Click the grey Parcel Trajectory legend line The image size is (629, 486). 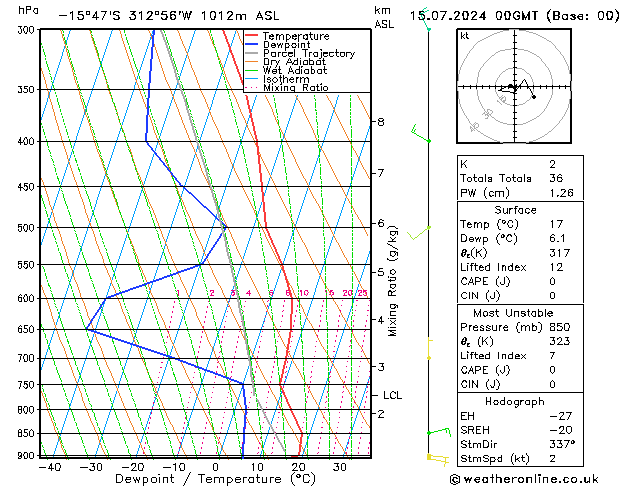[x=251, y=53]
